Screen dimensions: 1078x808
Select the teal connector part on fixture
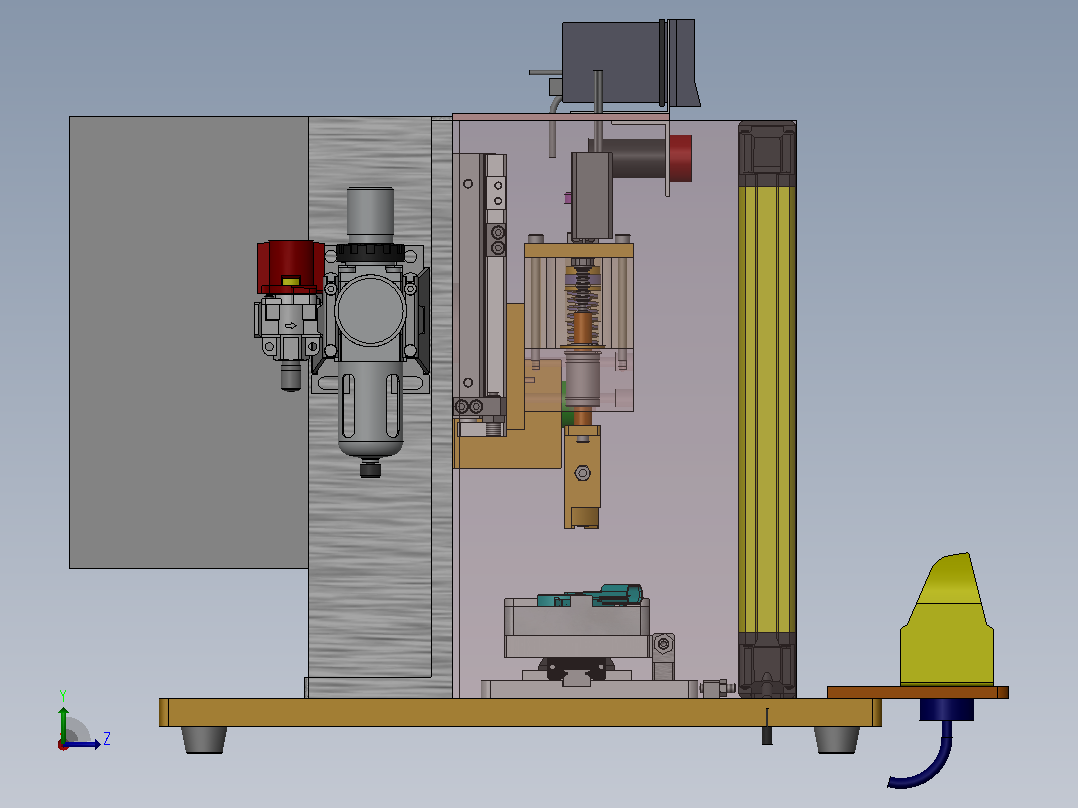(x=589, y=596)
